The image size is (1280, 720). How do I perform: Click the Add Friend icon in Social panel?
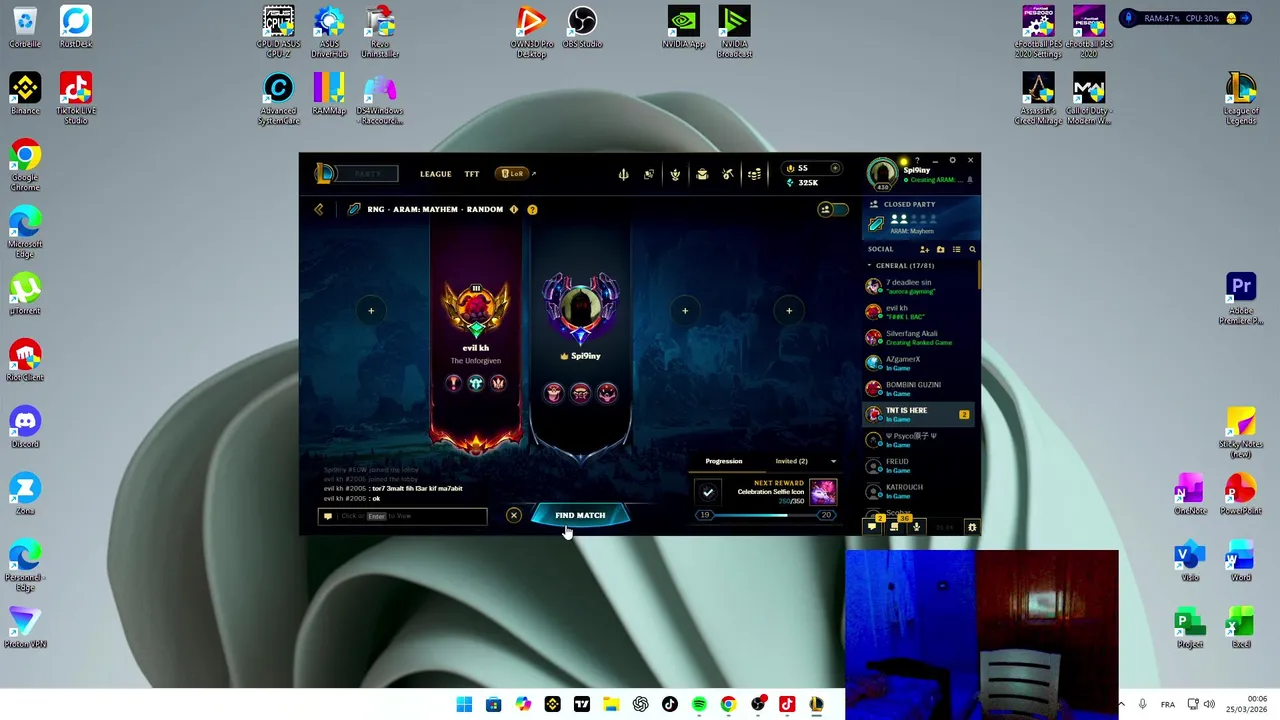(x=924, y=249)
